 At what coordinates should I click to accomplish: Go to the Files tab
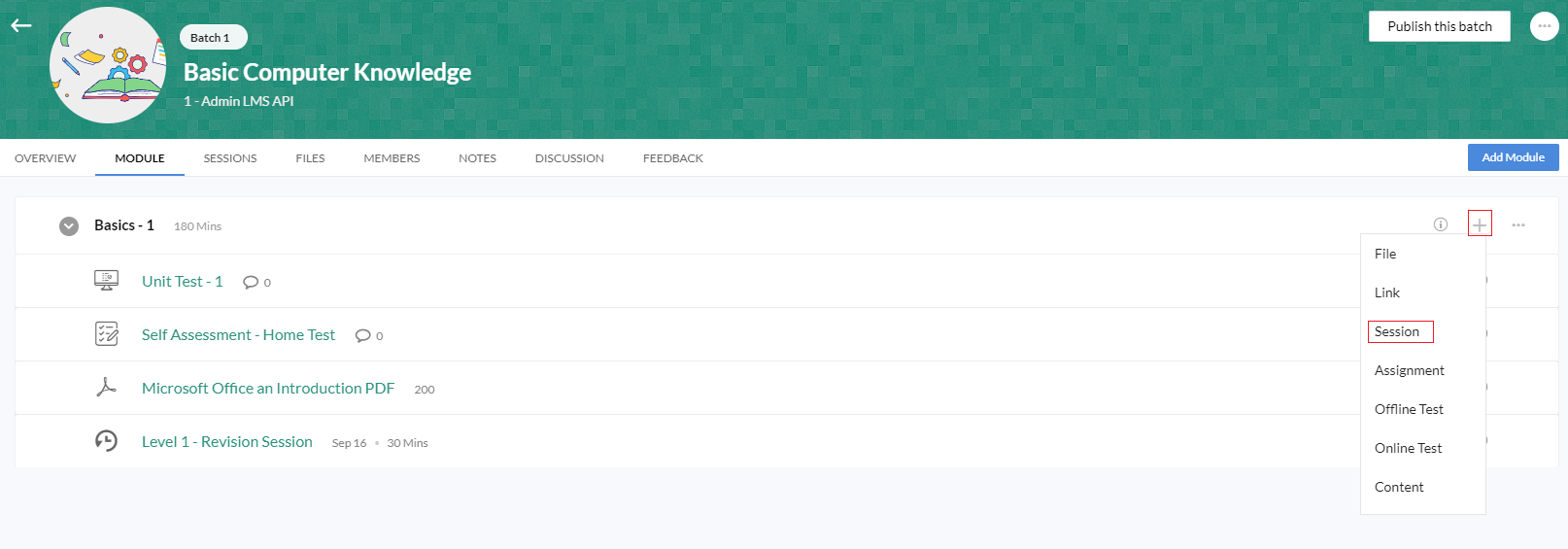310,158
